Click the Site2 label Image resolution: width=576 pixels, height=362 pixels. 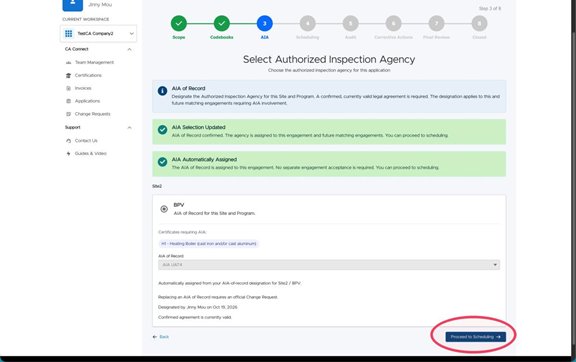[157, 186]
